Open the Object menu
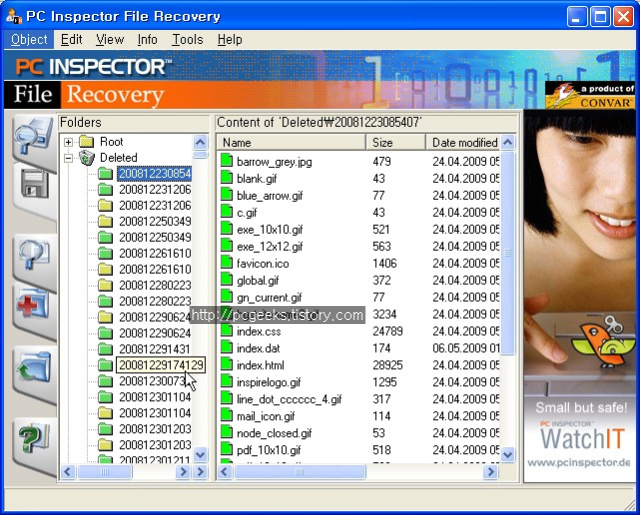Screen dimensions: 640x515 pyautogui.click(x=29, y=40)
